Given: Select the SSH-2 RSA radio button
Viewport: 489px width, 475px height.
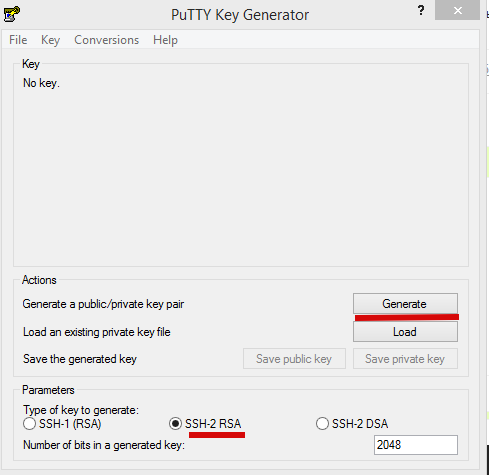Looking at the screenshot, I should point(175,424).
